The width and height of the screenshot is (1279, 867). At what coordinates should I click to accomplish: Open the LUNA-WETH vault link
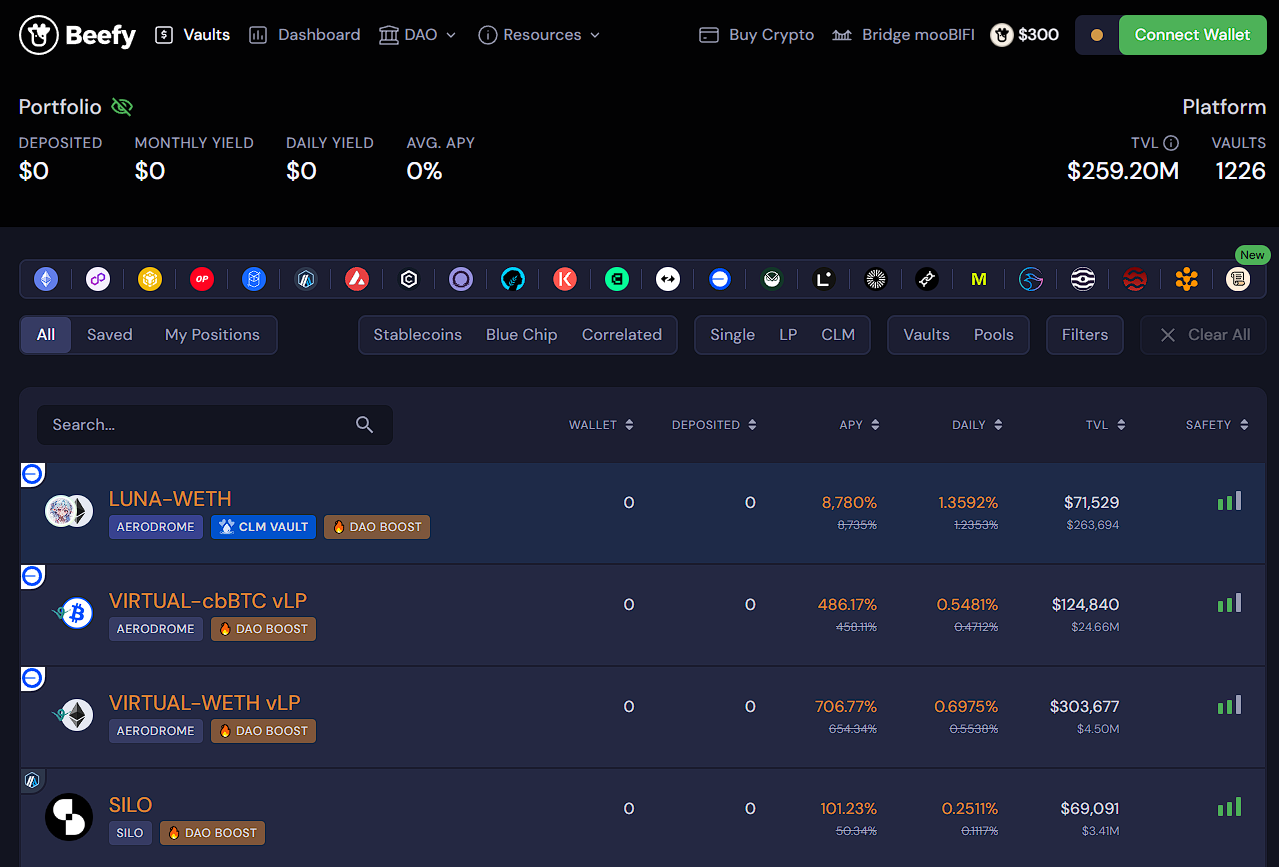[170, 499]
